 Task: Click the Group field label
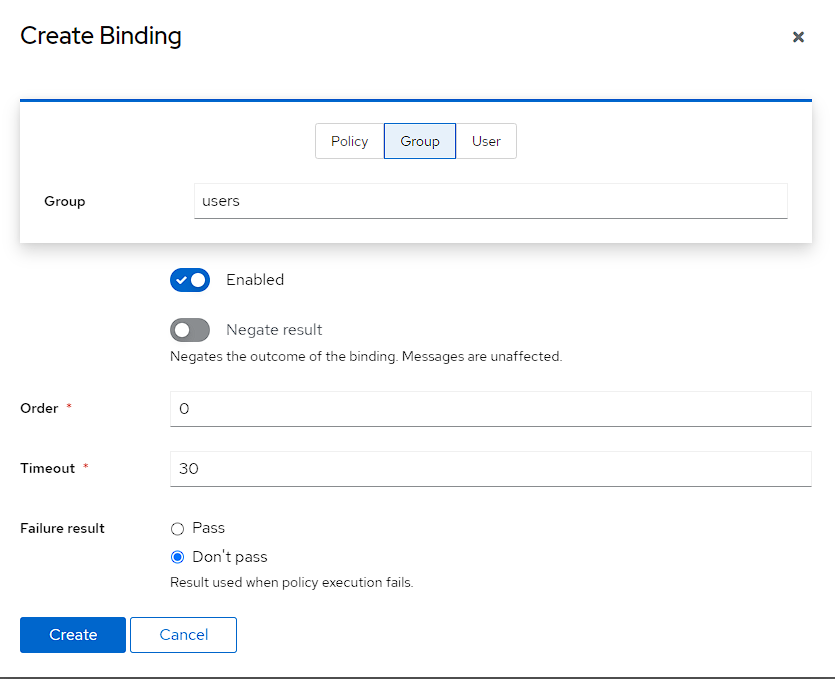point(65,201)
